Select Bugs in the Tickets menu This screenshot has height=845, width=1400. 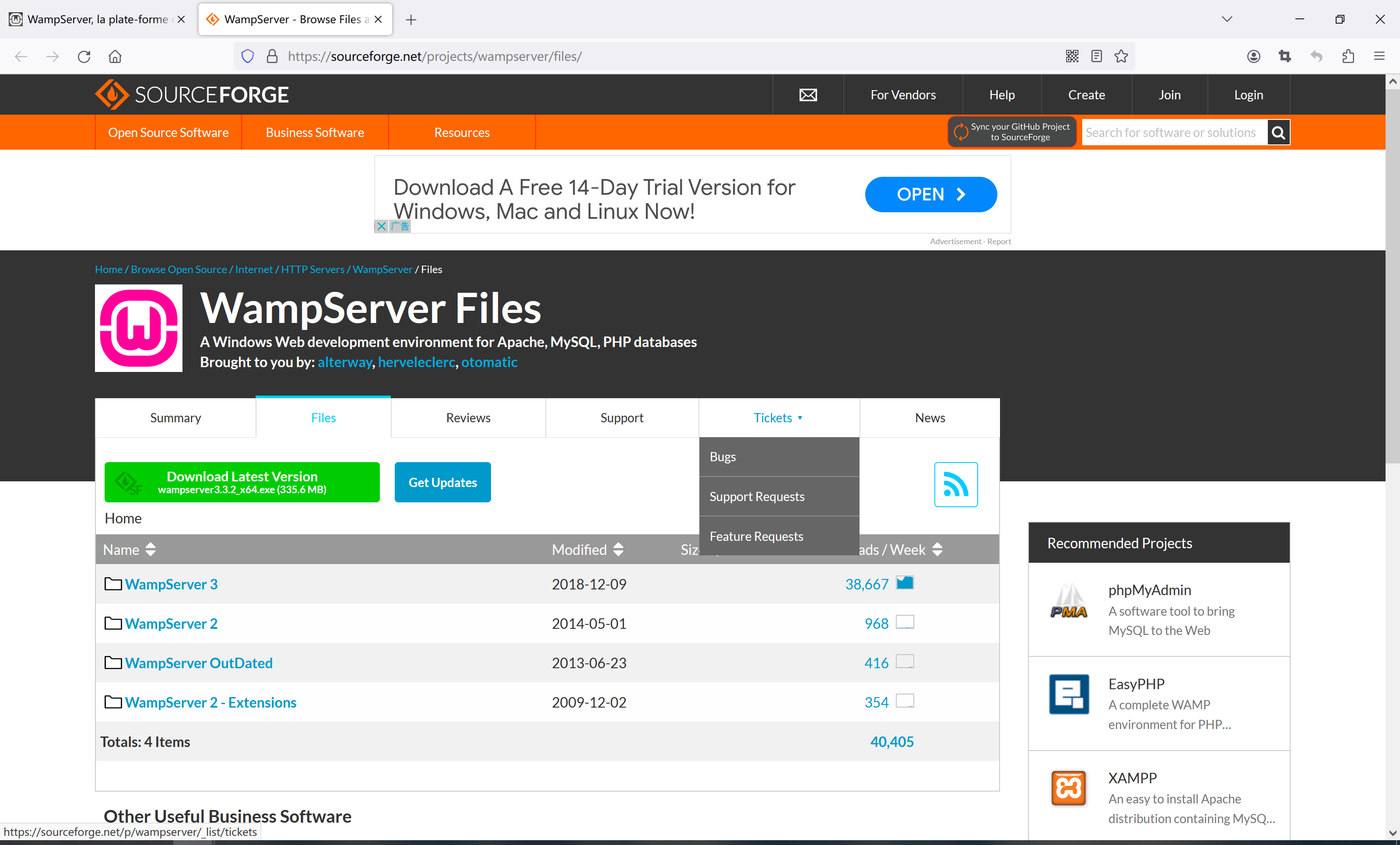tap(779, 457)
